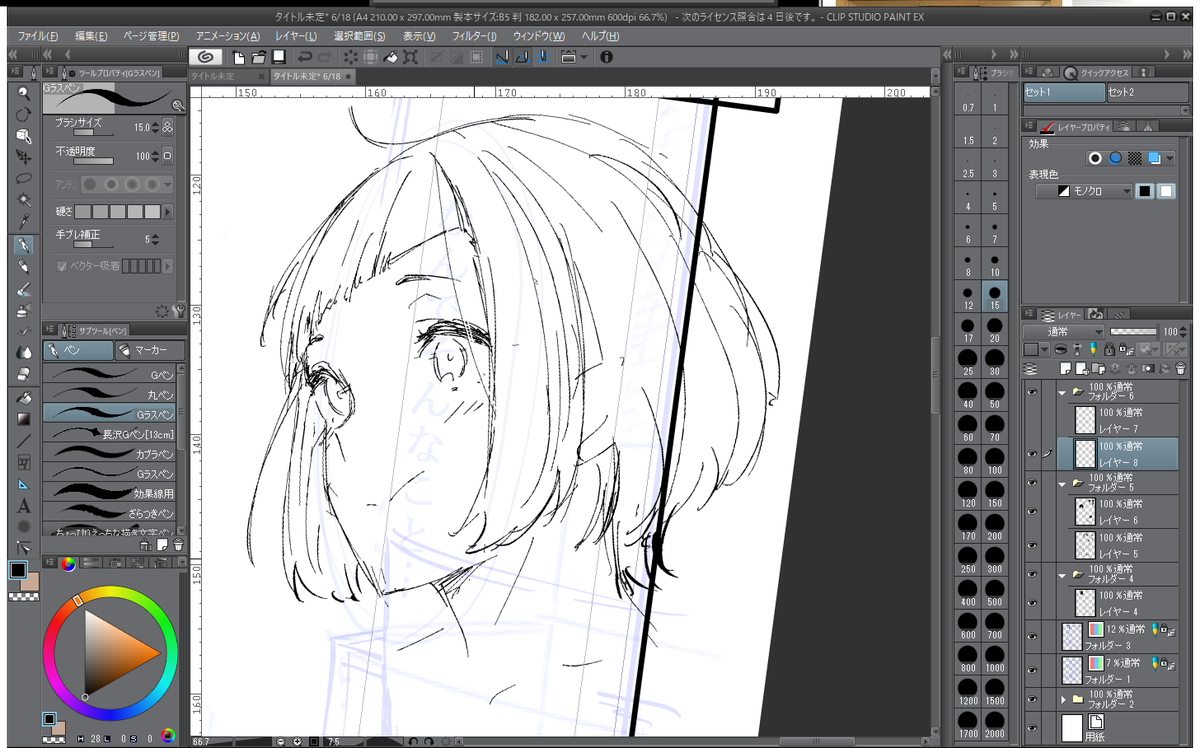The image size is (1200, 748).
Task: Click the Fill paint bucket command icon
Action: point(391,57)
